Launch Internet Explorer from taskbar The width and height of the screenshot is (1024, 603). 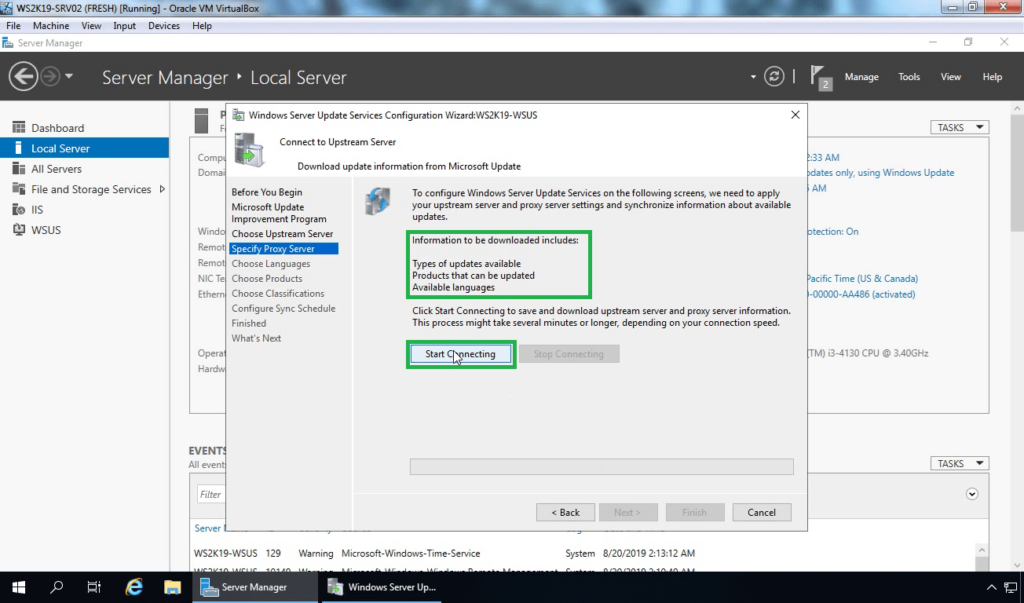[134, 587]
